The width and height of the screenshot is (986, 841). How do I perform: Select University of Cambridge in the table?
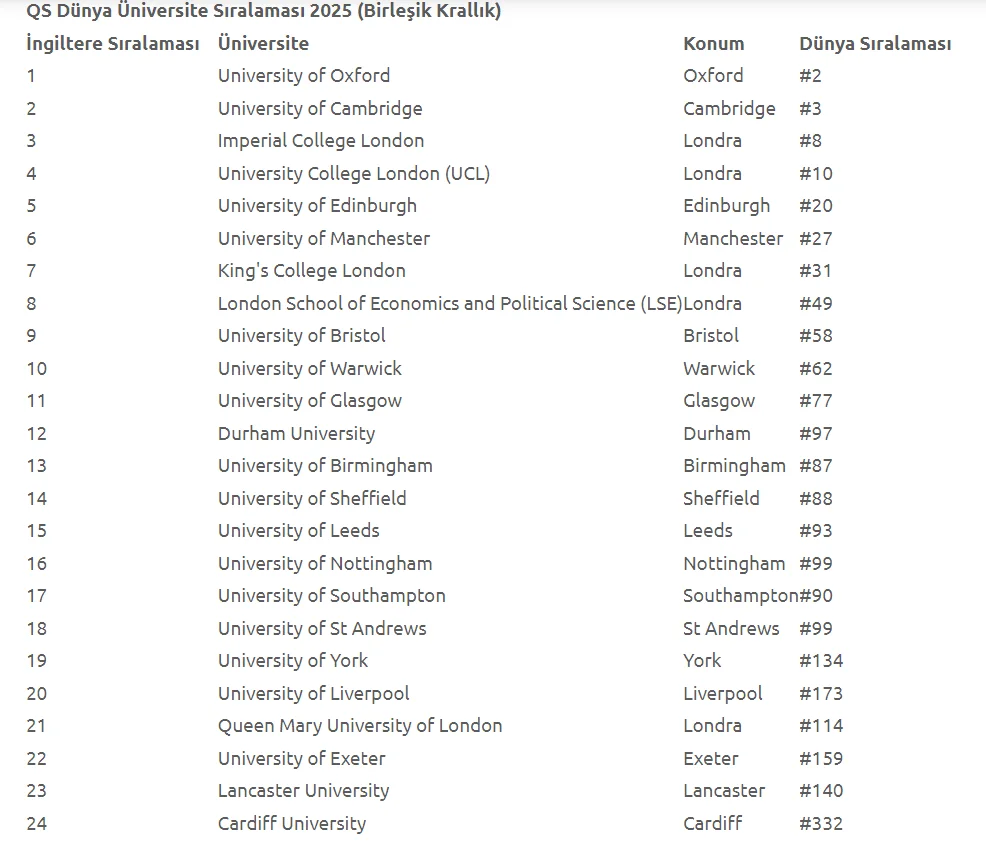(x=320, y=109)
